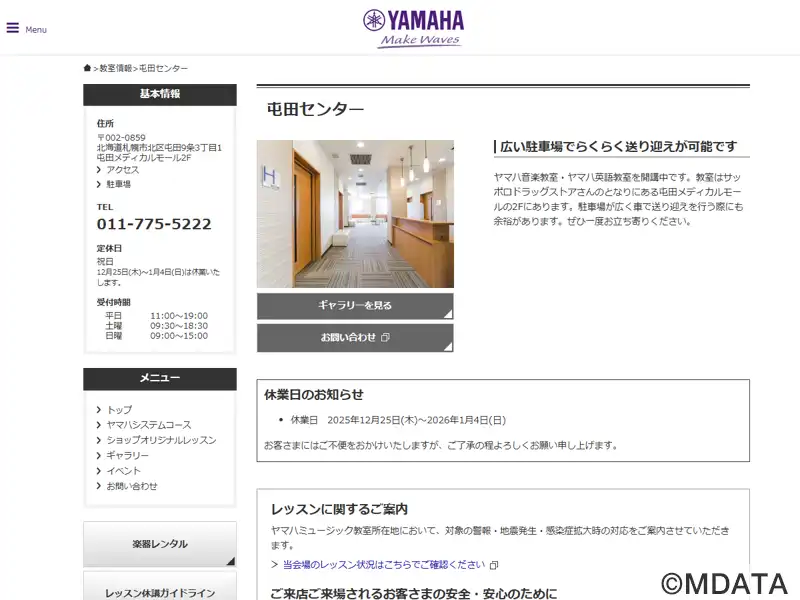Click weekday hours 11:00～19:00
Image resolution: width=800 pixels, height=600 pixels.
[x=179, y=316]
